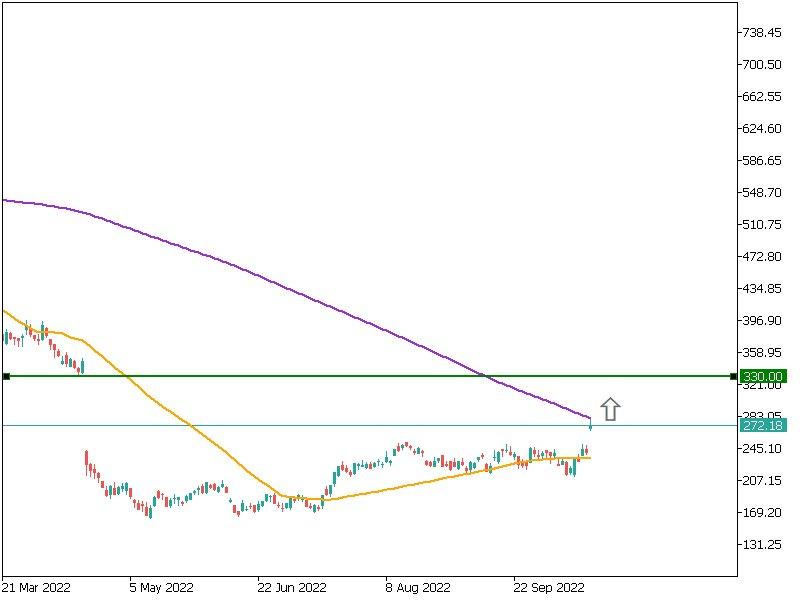Click the thin teal current price line
This screenshot has height=600, width=800.
tap(300, 426)
